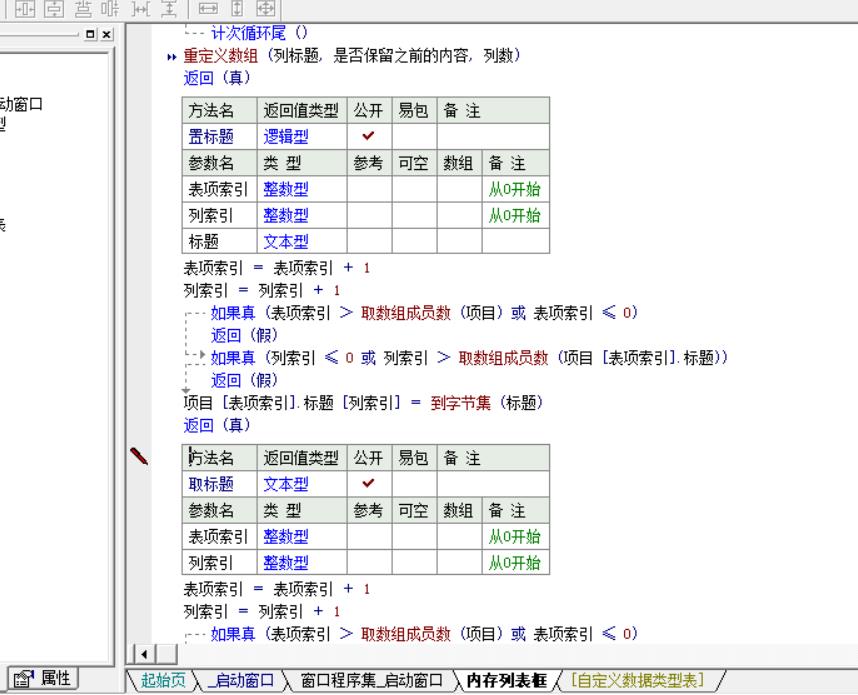Open the 窗口程序集_启动窗口 tab
858x695 pixels.
pos(371,681)
